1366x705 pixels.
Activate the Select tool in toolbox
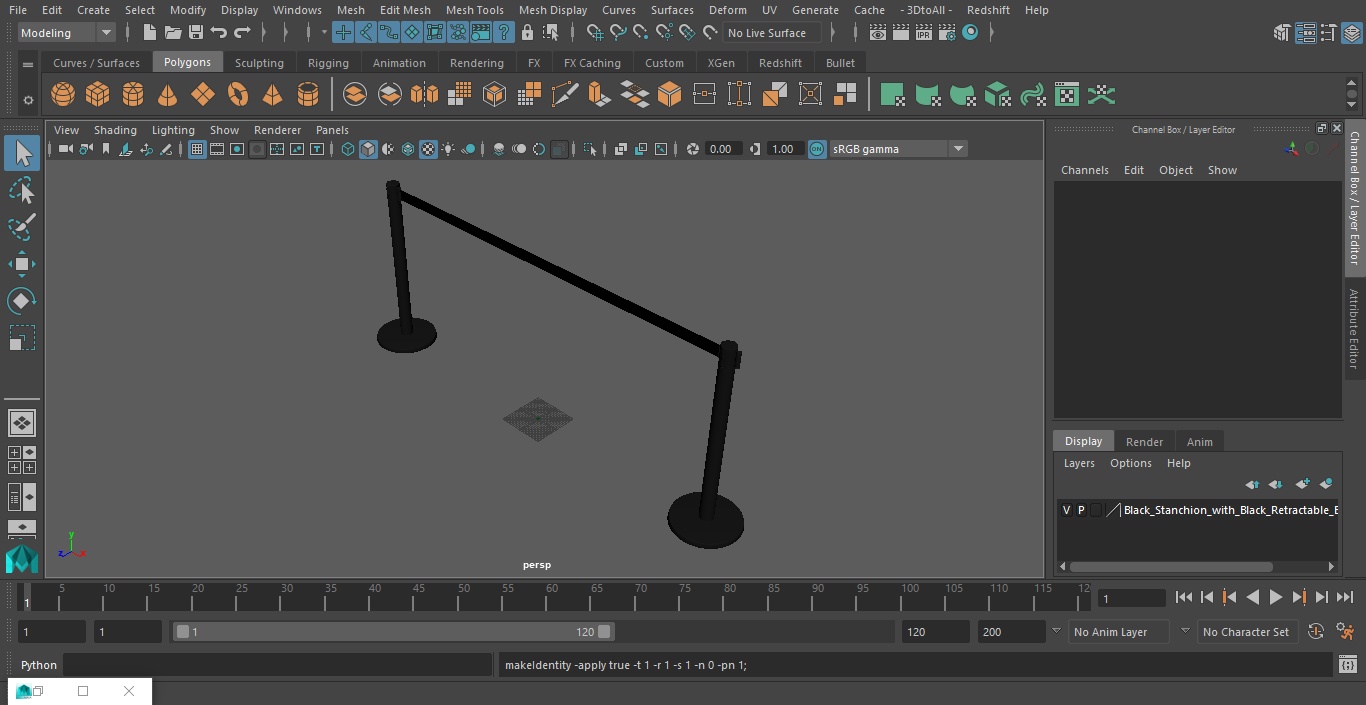pos(22,153)
